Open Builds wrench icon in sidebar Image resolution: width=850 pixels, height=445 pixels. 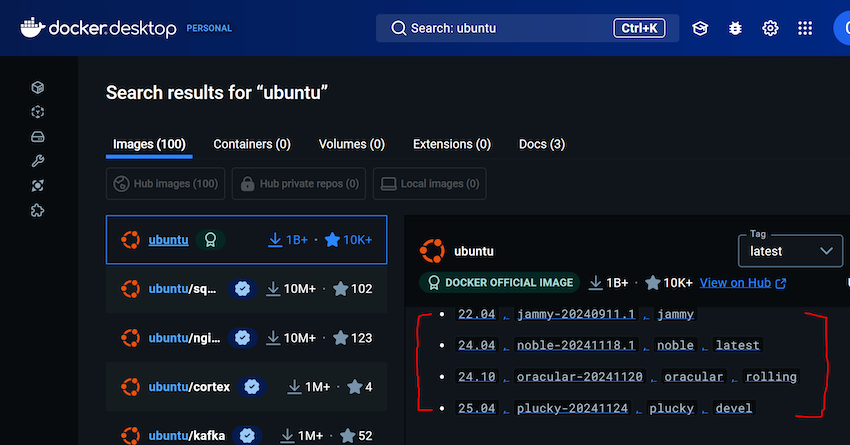[37, 161]
